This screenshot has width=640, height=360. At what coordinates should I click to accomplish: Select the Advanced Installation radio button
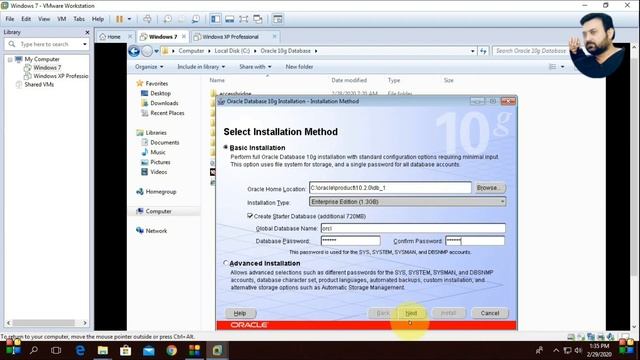pyautogui.click(x=226, y=263)
